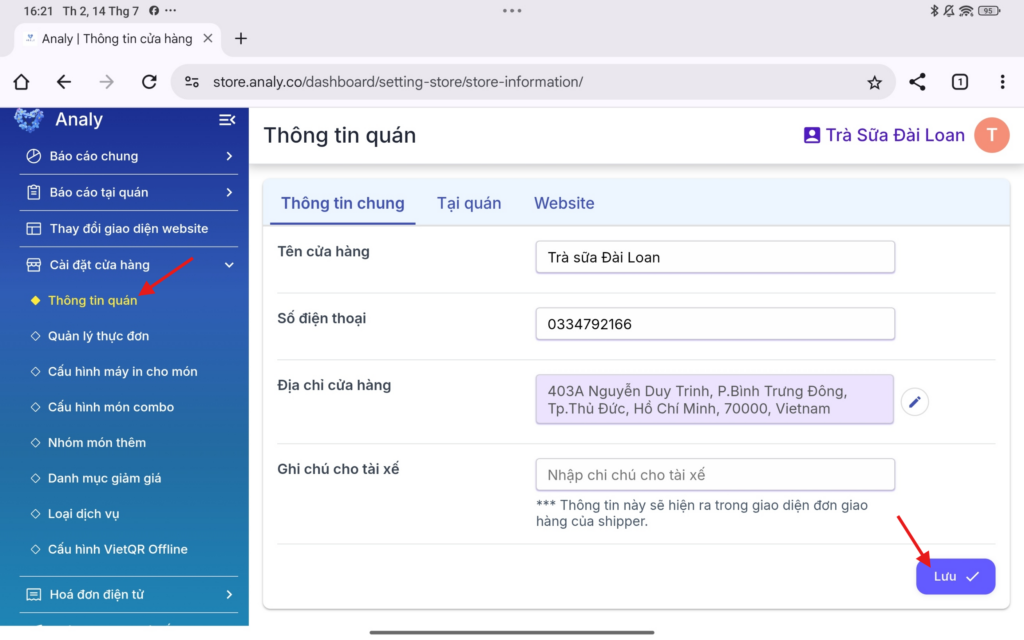Edit store address with pencil icon
The width and height of the screenshot is (1024, 640).
tap(914, 402)
